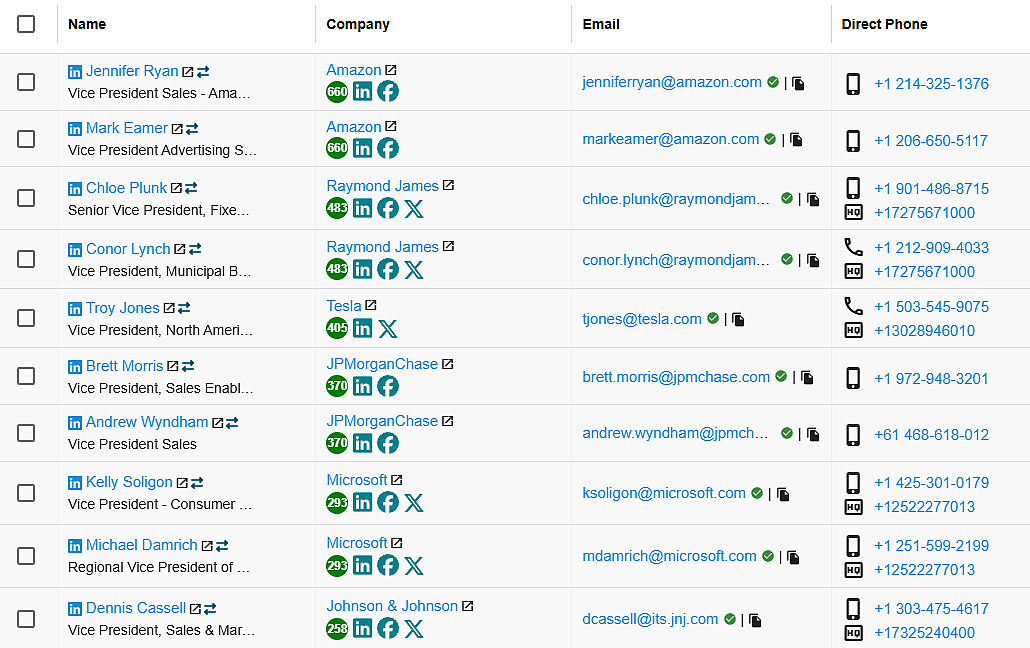Click the Facebook icon in Mark Eamer's row
The image size is (1030, 648).
point(388,148)
